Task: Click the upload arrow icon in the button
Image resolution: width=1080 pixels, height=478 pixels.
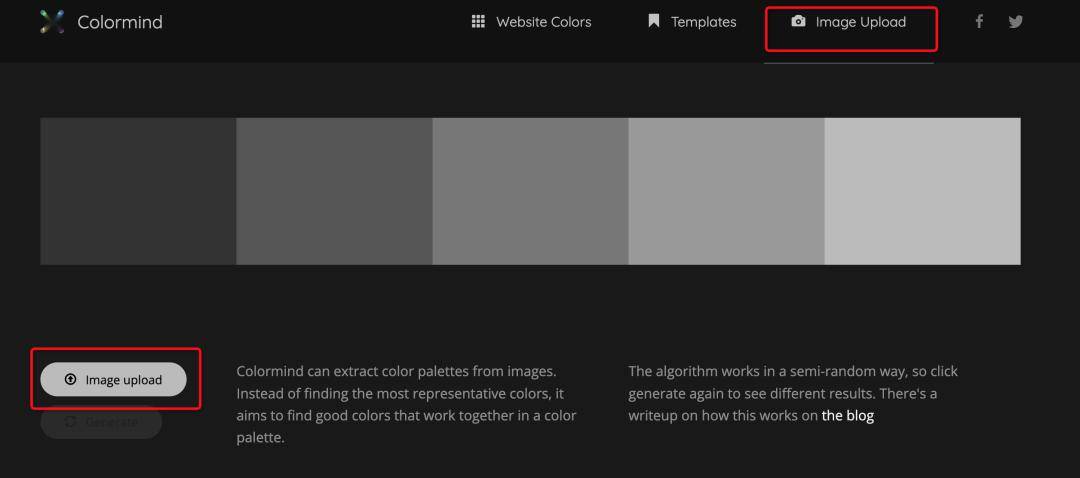Action: pos(70,380)
